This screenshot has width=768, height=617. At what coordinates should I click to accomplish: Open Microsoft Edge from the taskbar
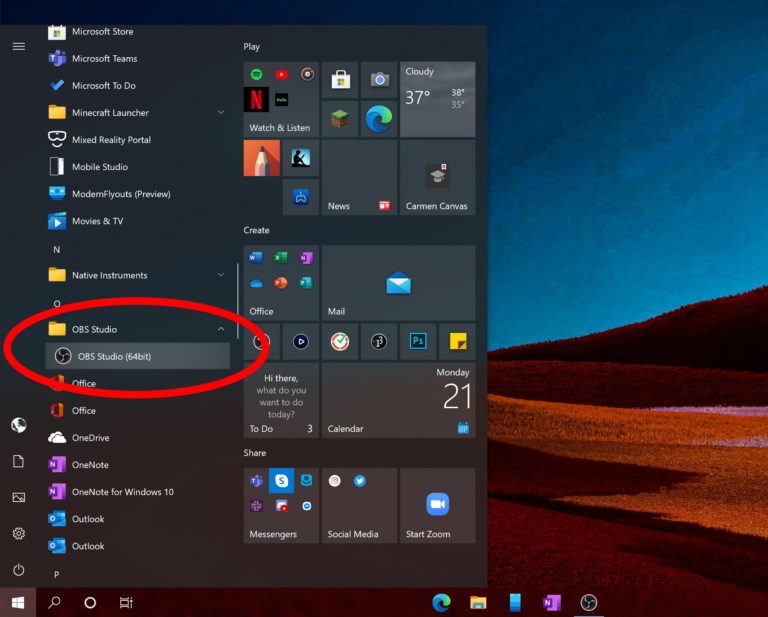click(441, 602)
